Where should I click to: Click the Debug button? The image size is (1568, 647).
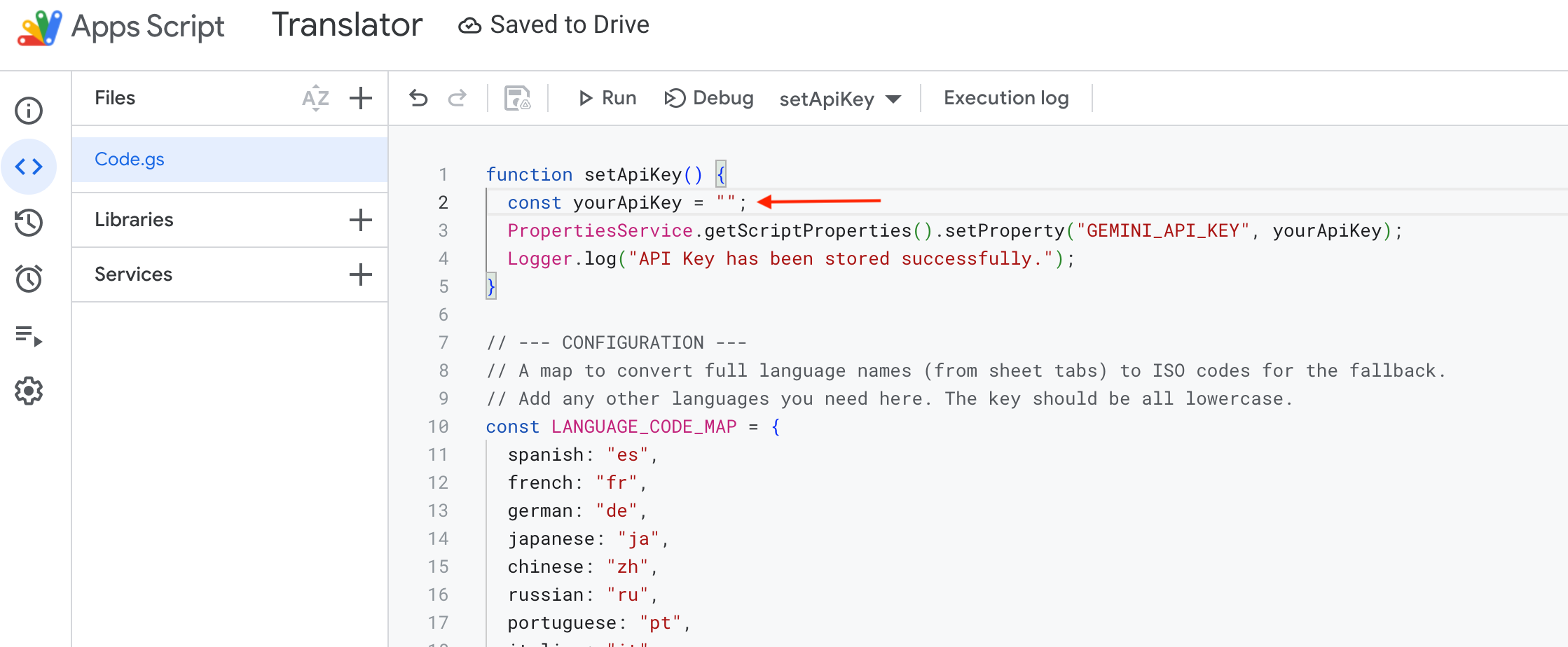click(709, 98)
